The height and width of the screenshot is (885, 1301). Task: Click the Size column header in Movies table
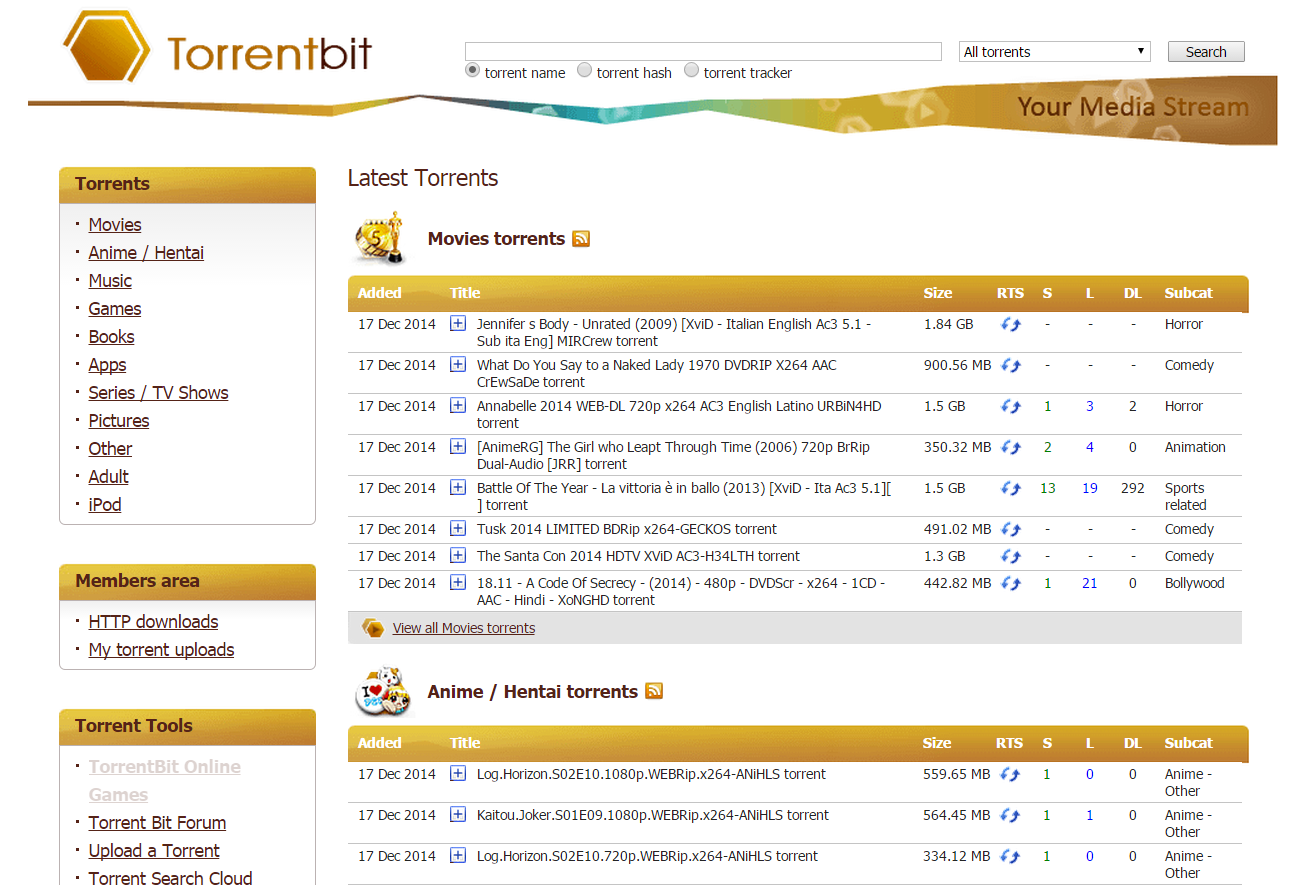pyautogui.click(x=937, y=293)
